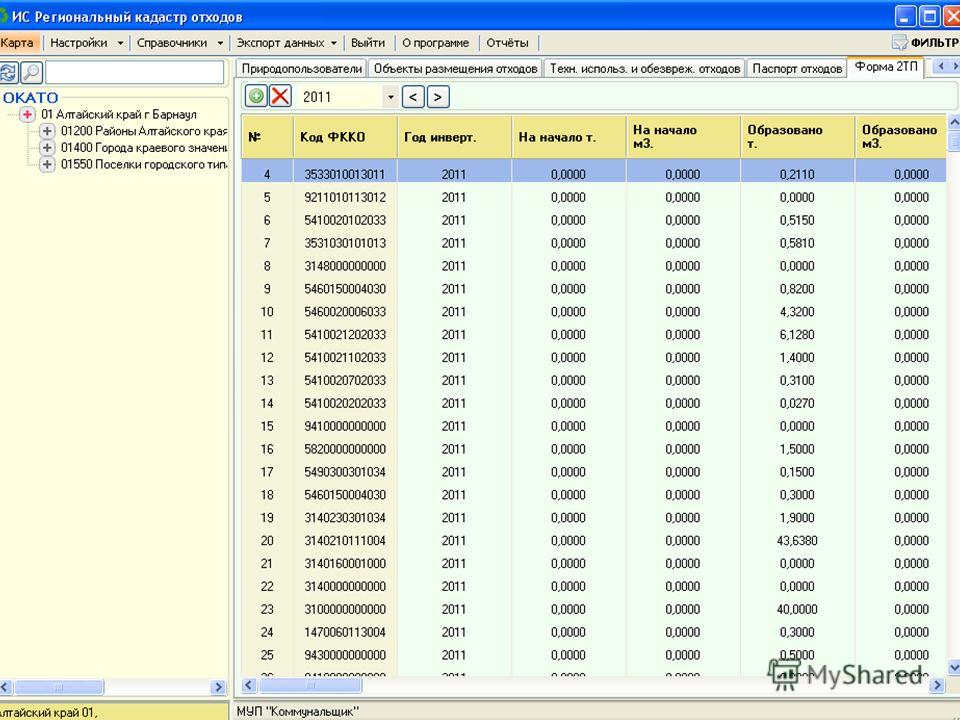Screen dimensions: 960x720
Task: Click the № column header
Action: point(267,137)
